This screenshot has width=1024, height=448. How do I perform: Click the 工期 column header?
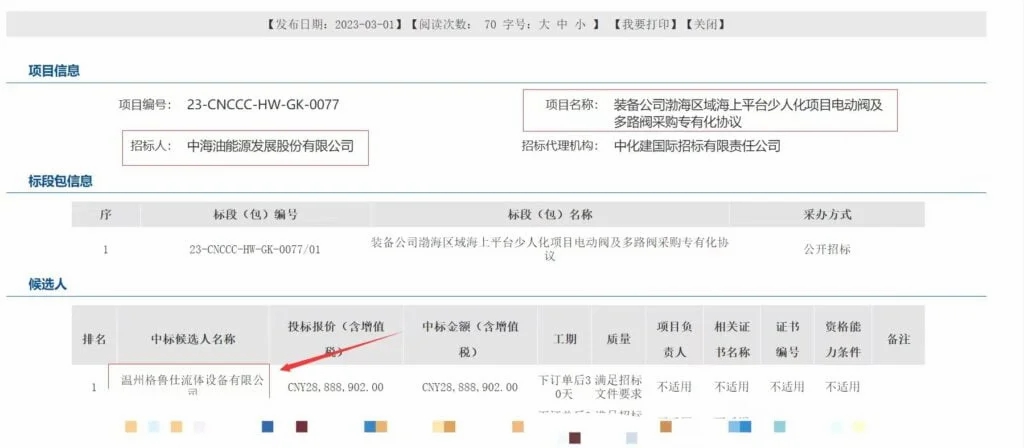click(565, 339)
